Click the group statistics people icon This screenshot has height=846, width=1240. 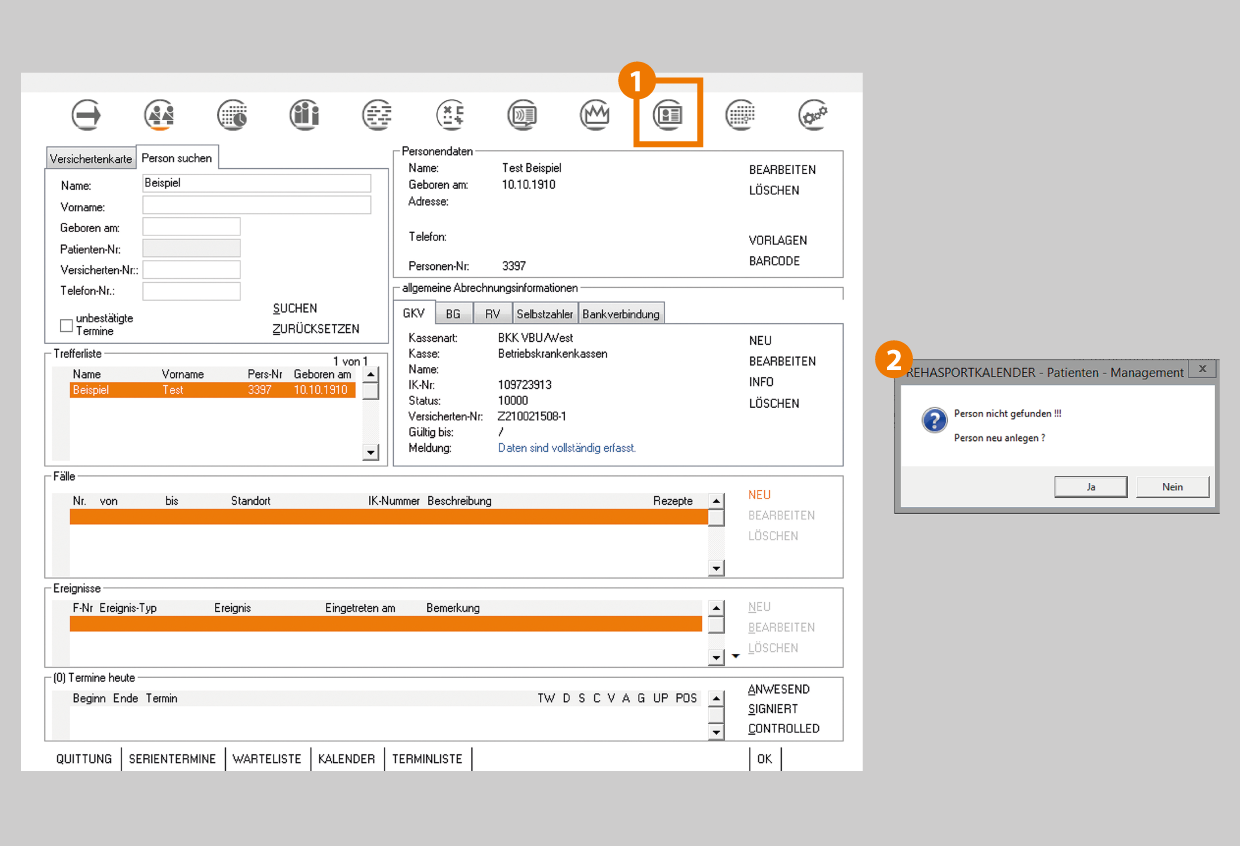tap(305, 115)
